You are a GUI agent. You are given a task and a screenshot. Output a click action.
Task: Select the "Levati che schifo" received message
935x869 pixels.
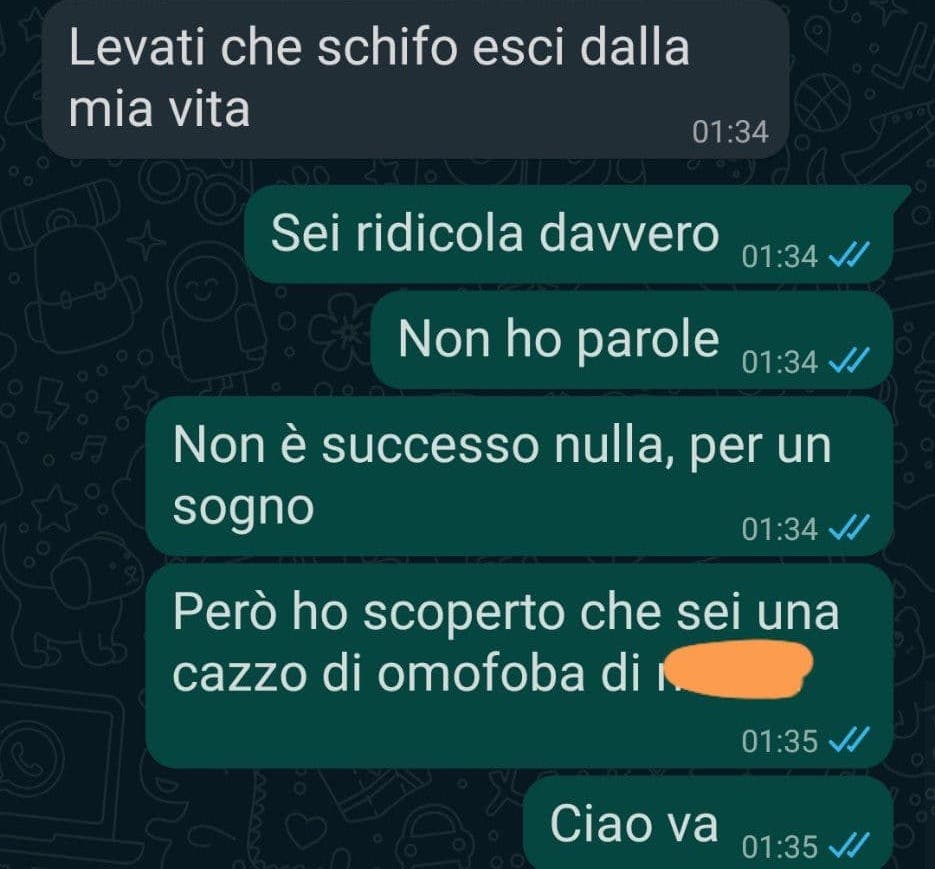[x=415, y=81]
